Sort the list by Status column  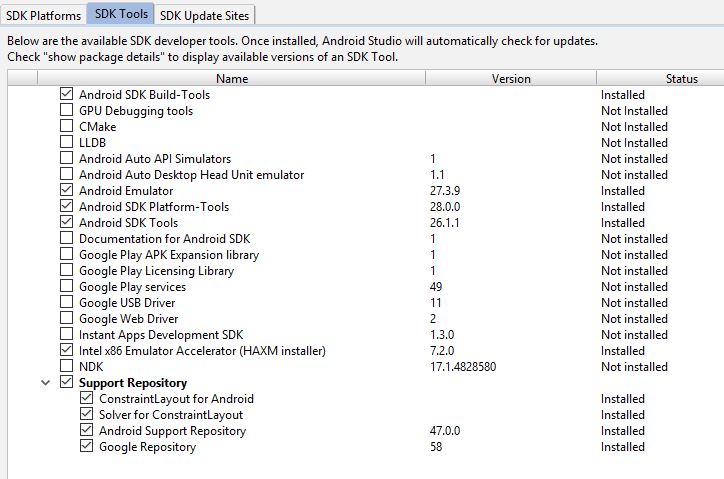coord(681,78)
